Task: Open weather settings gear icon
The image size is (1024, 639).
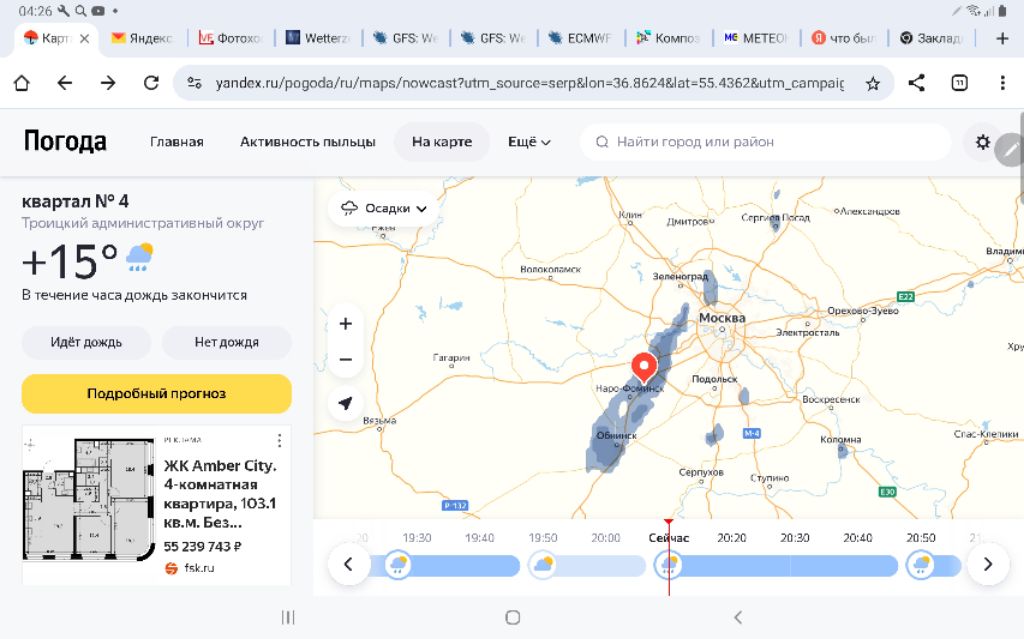Action: point(982,142)
